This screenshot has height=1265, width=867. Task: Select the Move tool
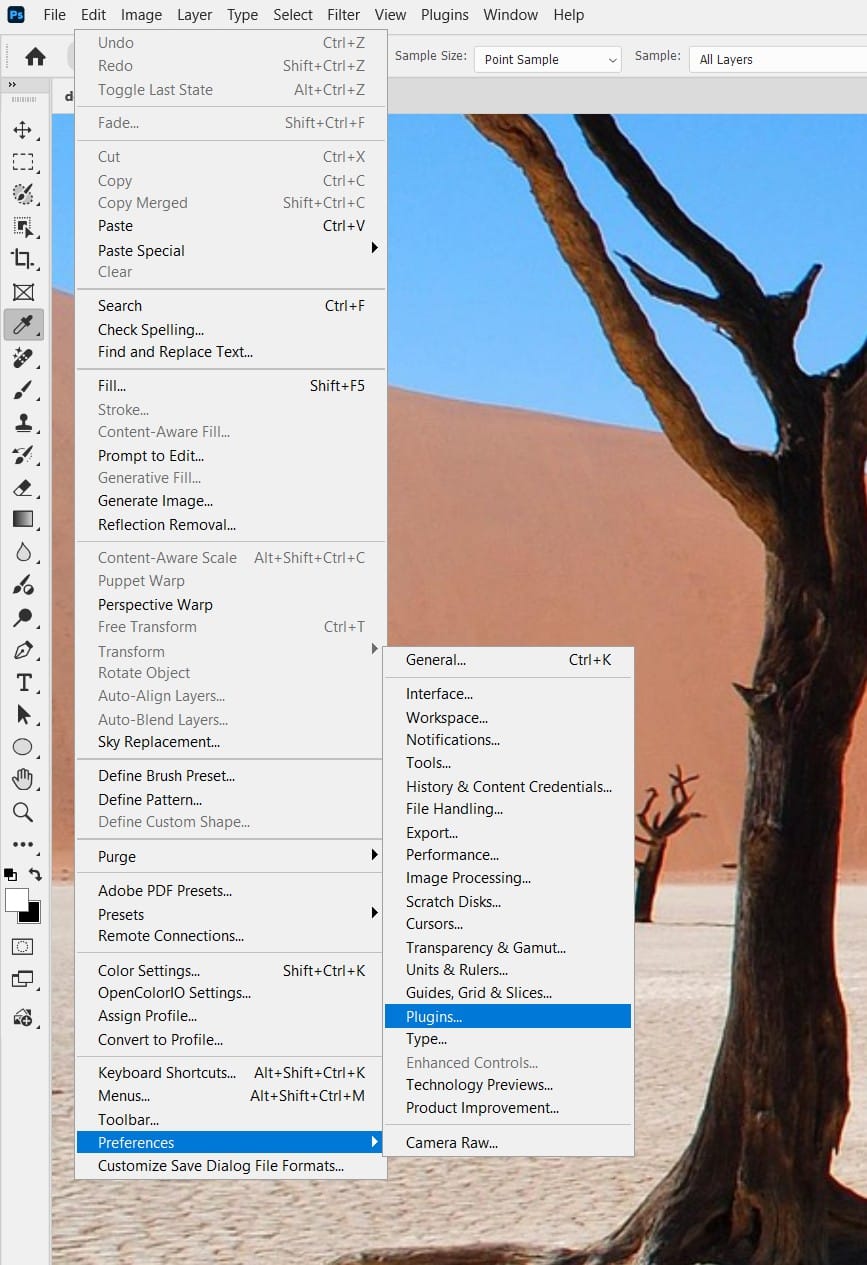coord(23,130)
